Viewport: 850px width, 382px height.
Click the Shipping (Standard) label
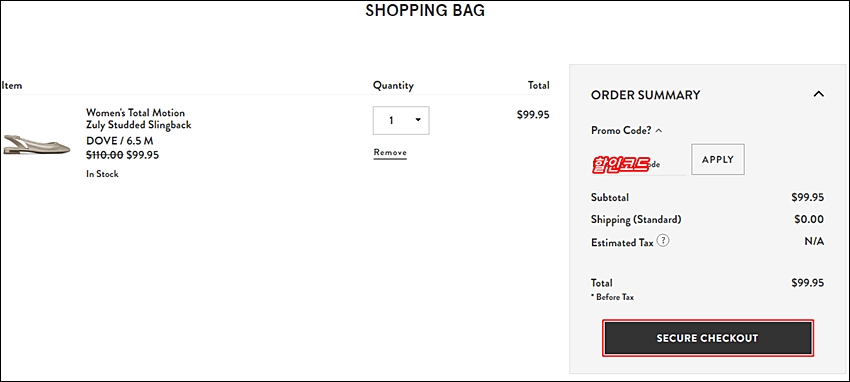tap(636, 219)
